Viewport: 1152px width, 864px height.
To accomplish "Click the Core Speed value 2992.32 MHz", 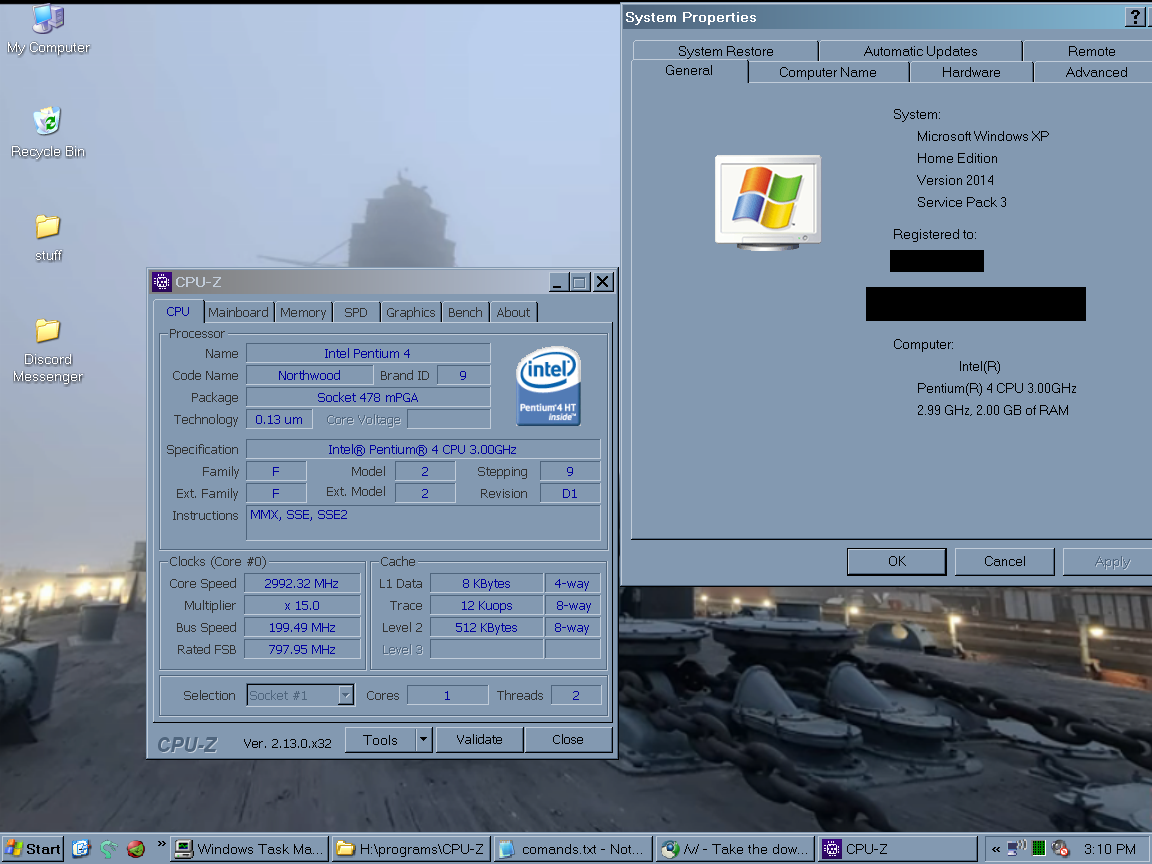I will [302, 583].
